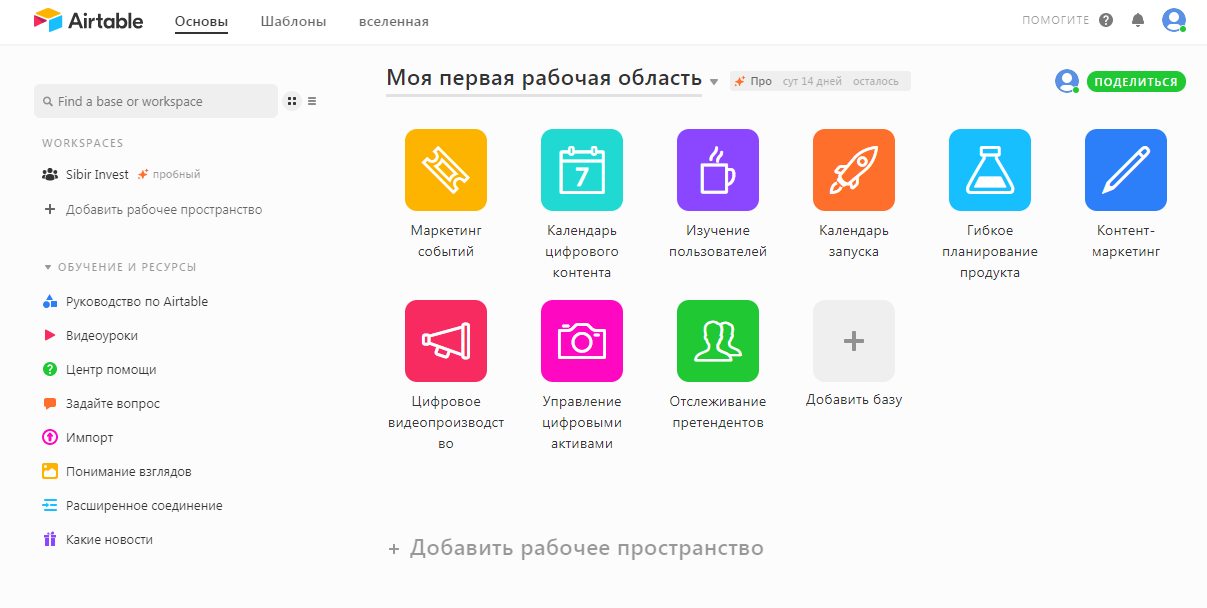Open the вселенная tab
1207x608 pixels.
tap(393, 20)
